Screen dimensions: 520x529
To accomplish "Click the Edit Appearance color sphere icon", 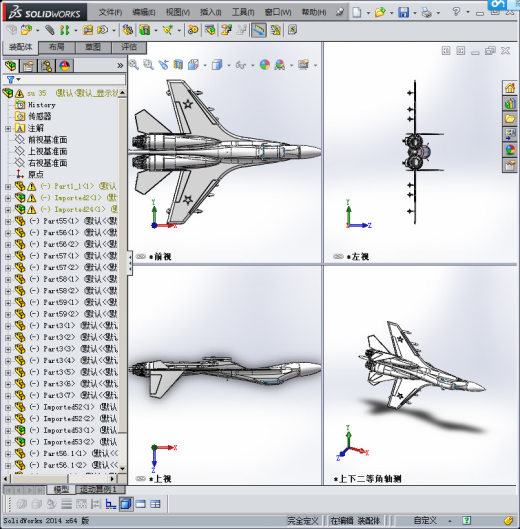I will click(265, 64).
